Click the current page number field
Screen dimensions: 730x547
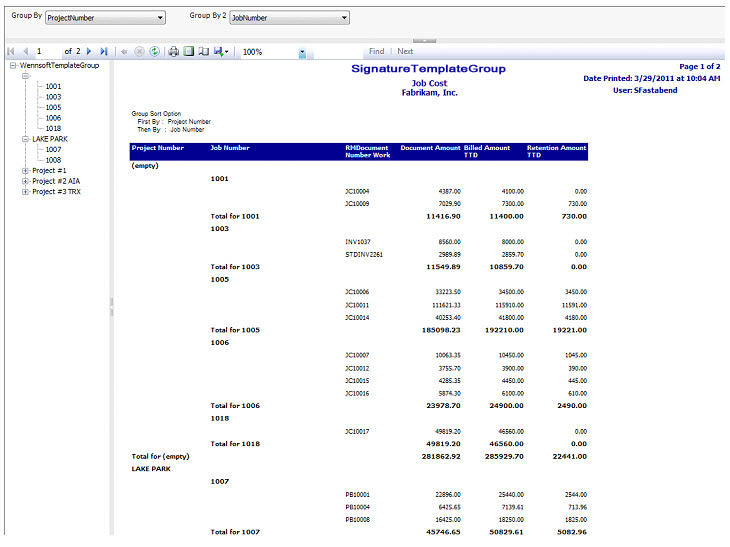[47, 51]
